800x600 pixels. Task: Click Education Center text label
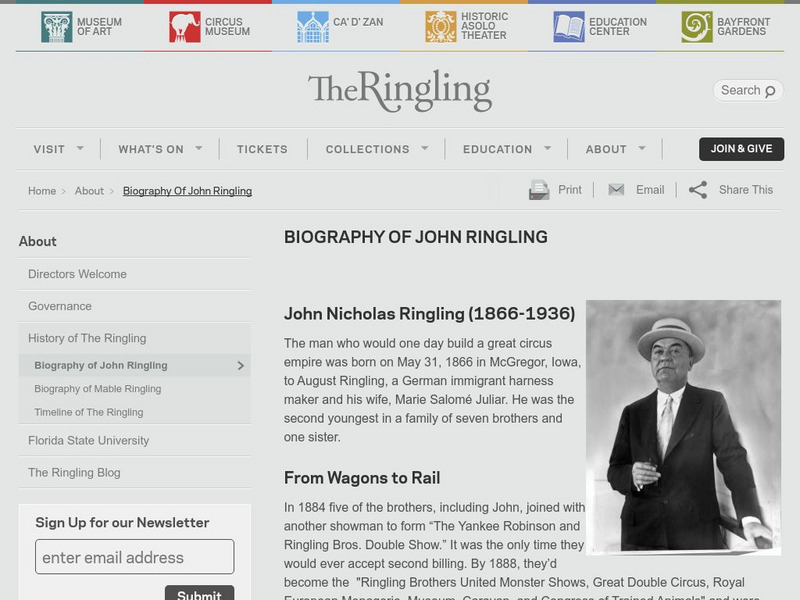(618, 27)
